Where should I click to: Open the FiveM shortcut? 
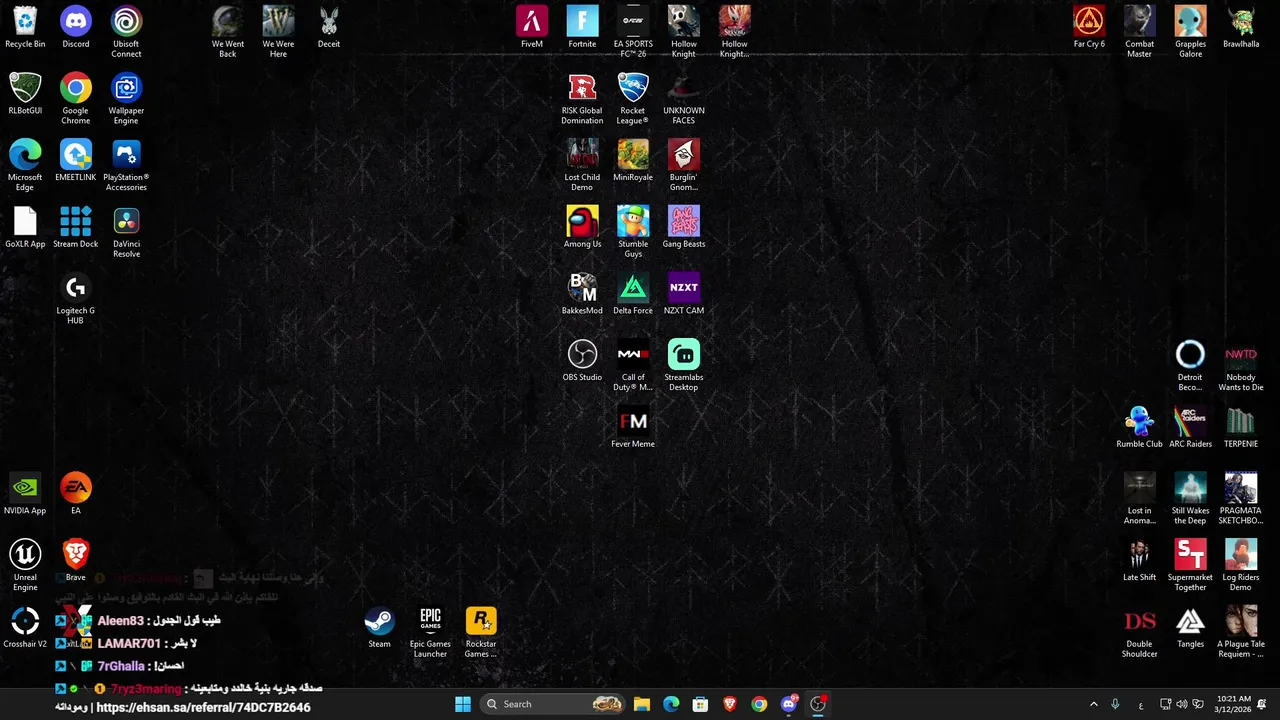(532, 28)
